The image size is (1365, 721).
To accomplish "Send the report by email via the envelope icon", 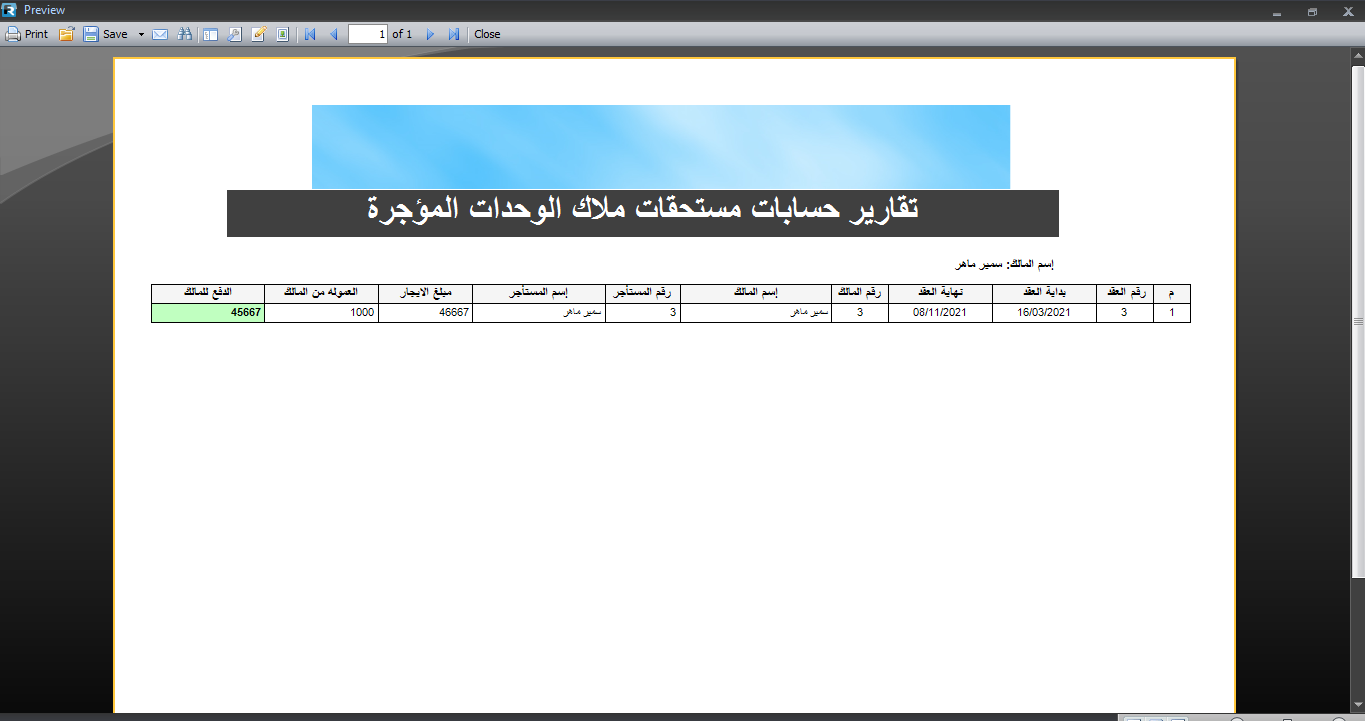I will pyautogui.click(x=160, y=34).
